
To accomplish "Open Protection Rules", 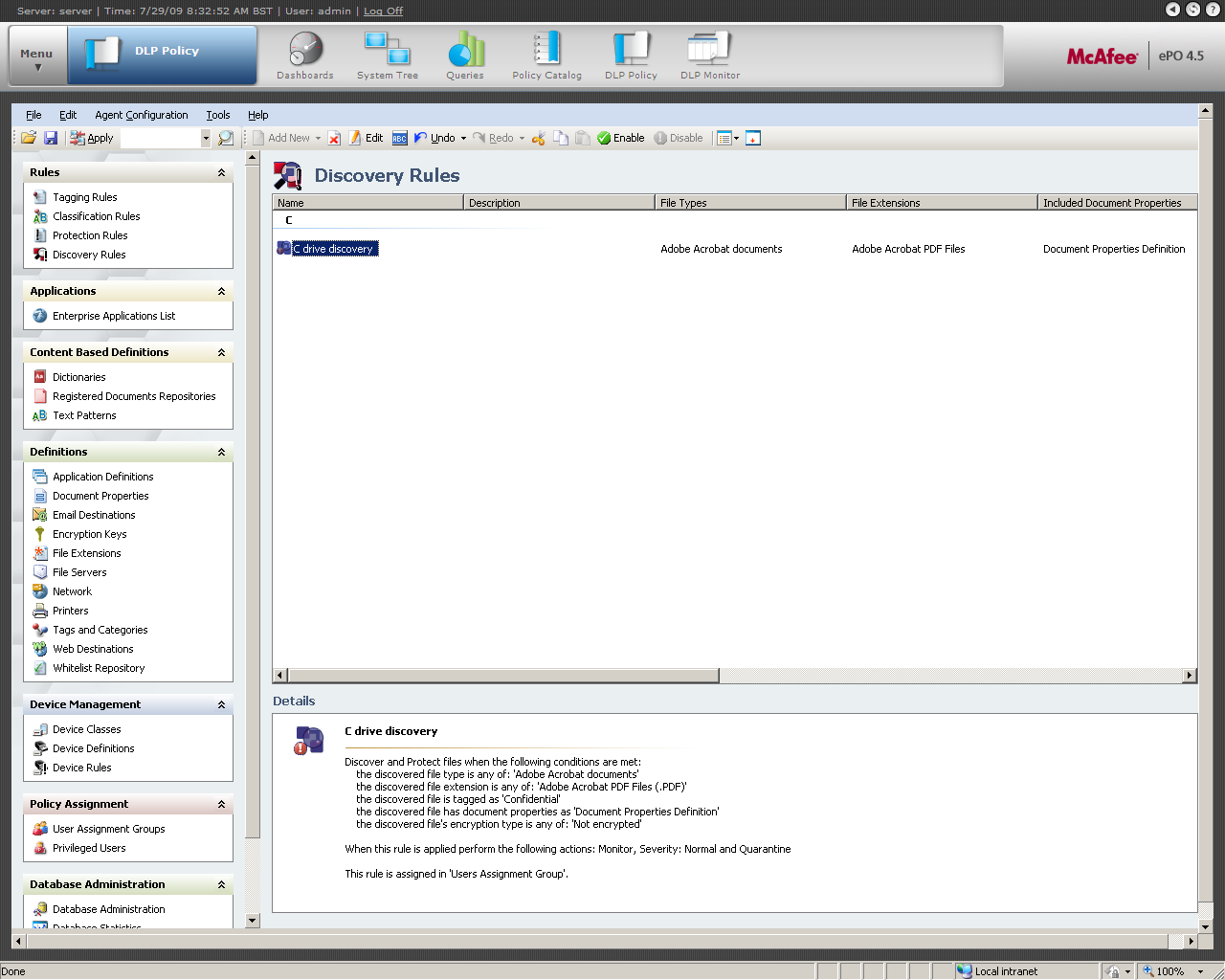I will (90, 235).
